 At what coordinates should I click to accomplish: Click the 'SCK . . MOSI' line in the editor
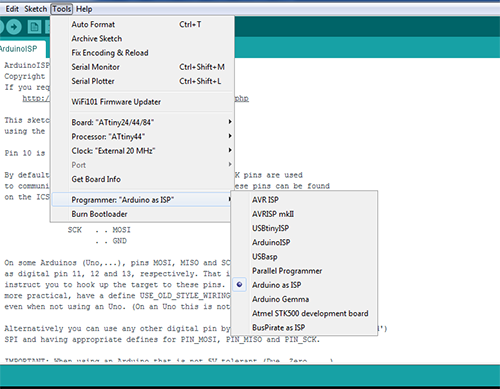point(99,230)
